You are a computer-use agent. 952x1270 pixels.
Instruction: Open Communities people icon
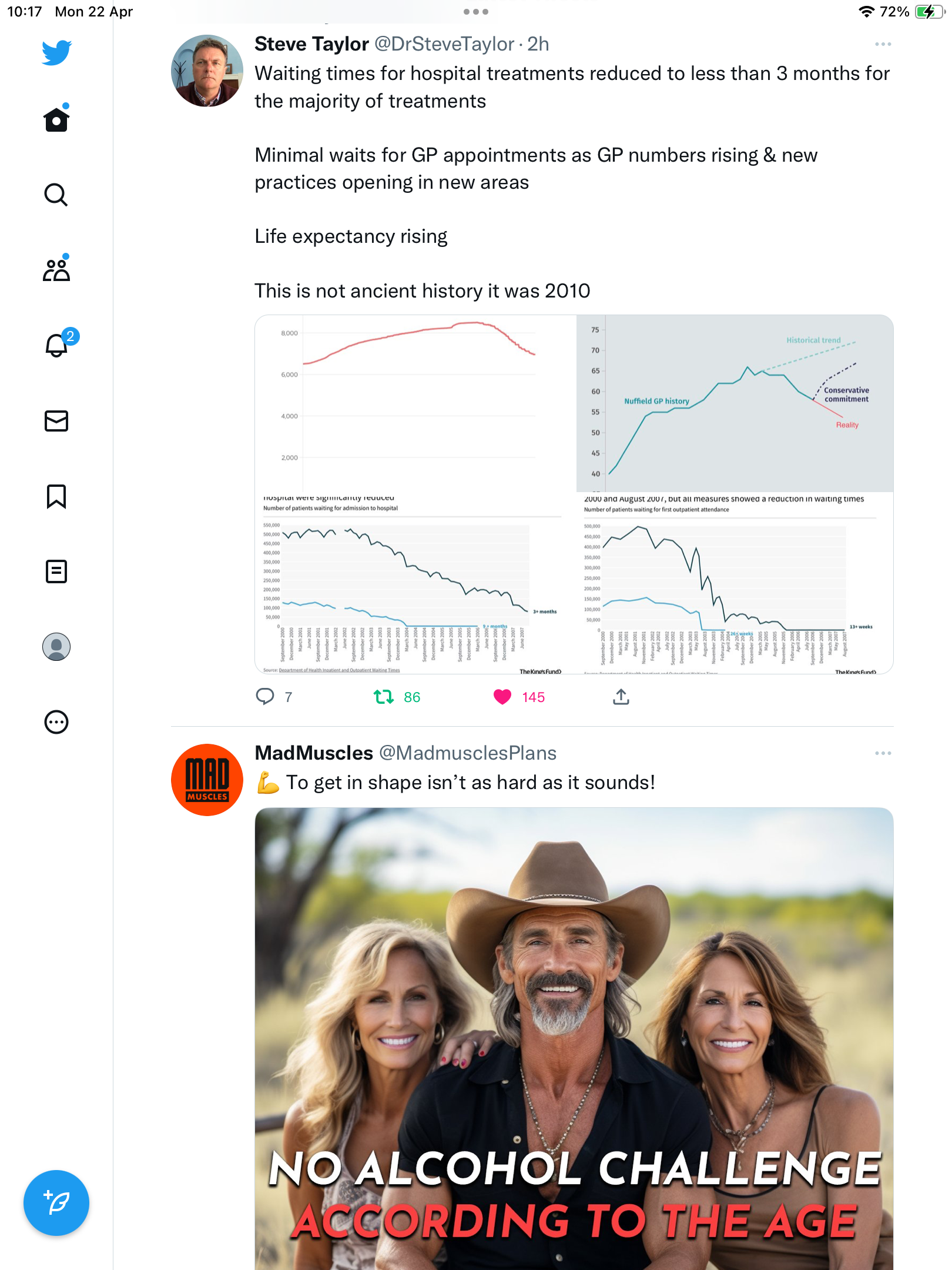pyautogui.click(x=56, y=269)
